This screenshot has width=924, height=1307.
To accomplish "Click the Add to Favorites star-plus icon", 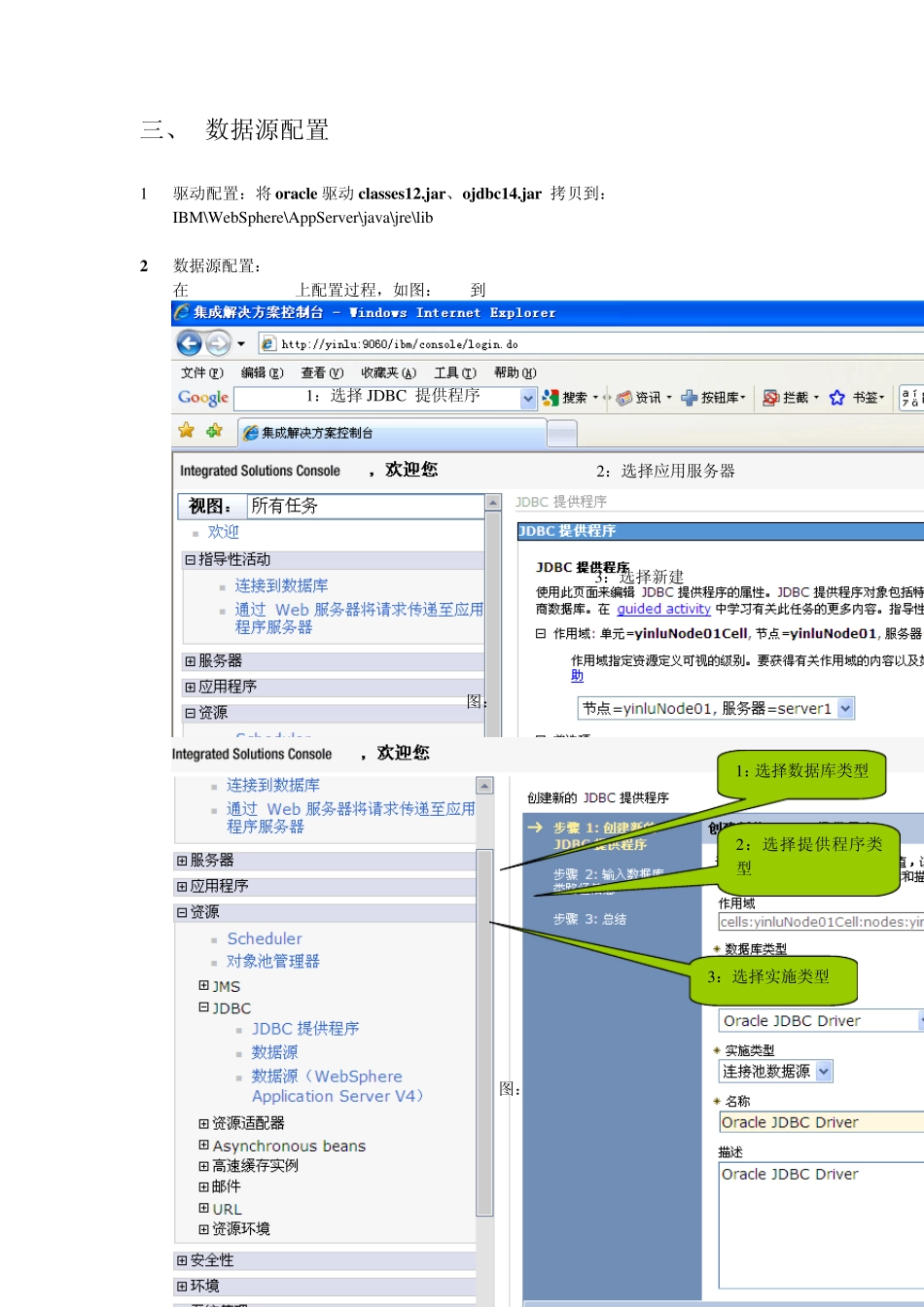I will [x=214, y=431].
